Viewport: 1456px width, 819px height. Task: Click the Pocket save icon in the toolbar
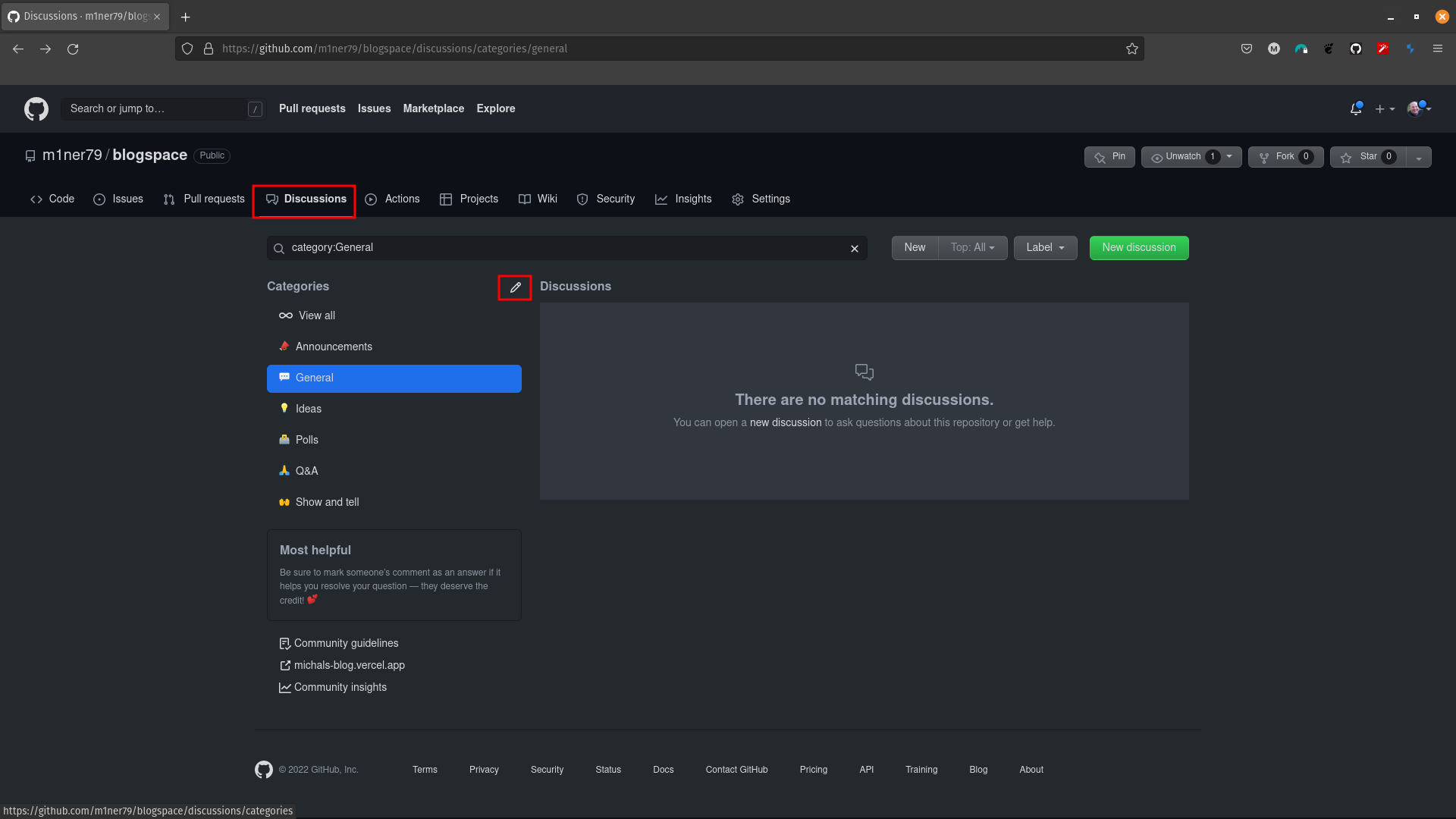click(1247, 49)
